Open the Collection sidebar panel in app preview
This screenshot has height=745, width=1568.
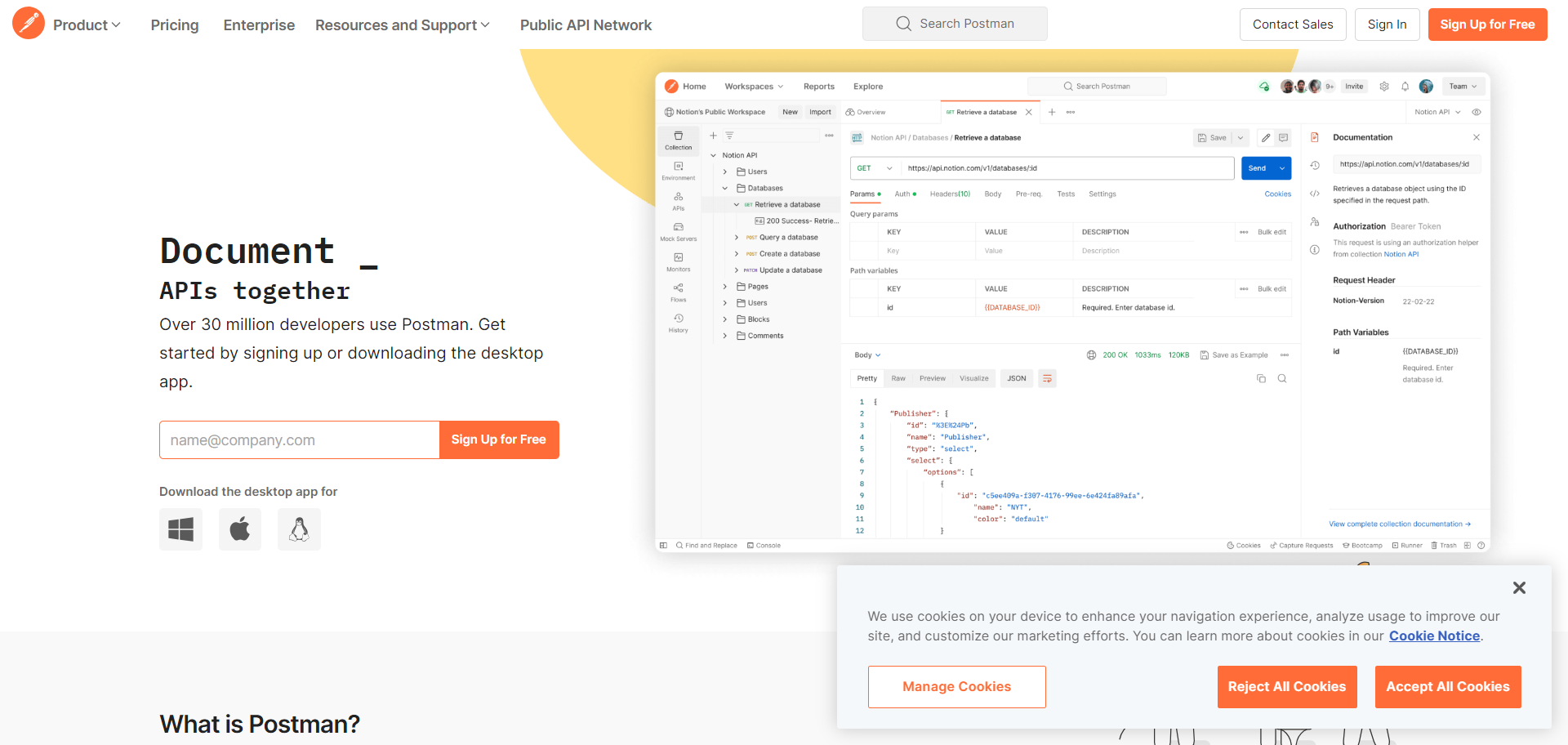pos(678,141)
